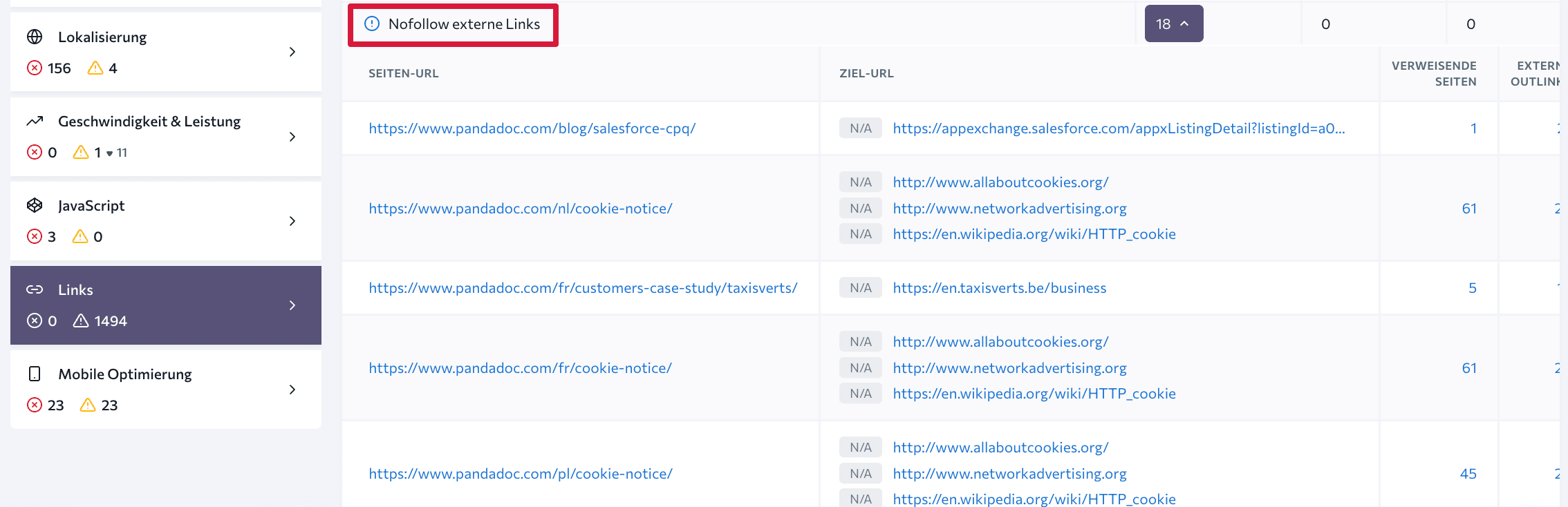Click the red error icon showing 156
Screen dimensions: 1568x507
[x=35, y=68]
